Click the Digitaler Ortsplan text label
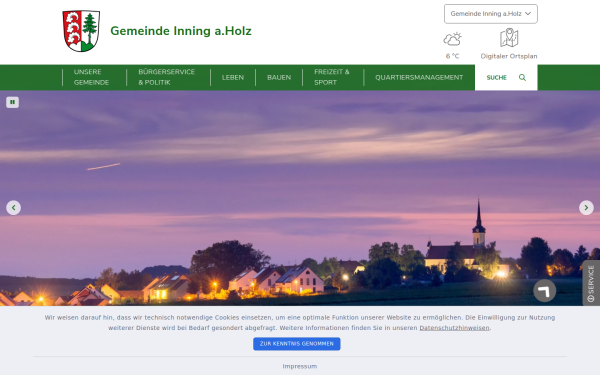600x375 pixels. click(x=509, y=56)
